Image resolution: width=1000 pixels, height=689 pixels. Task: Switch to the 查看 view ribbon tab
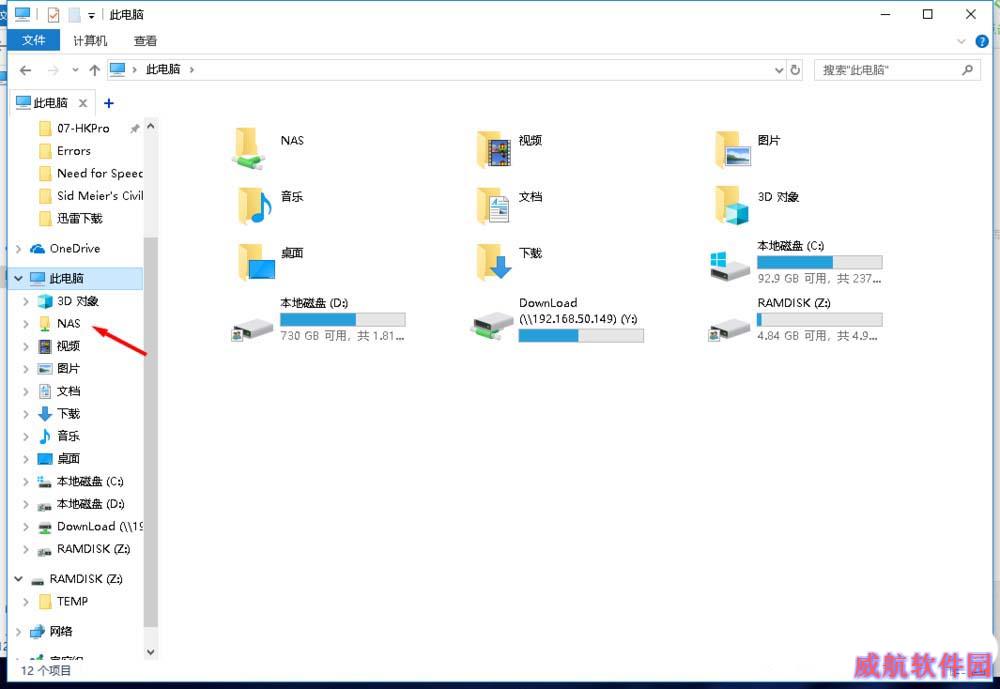coord(145,41)
